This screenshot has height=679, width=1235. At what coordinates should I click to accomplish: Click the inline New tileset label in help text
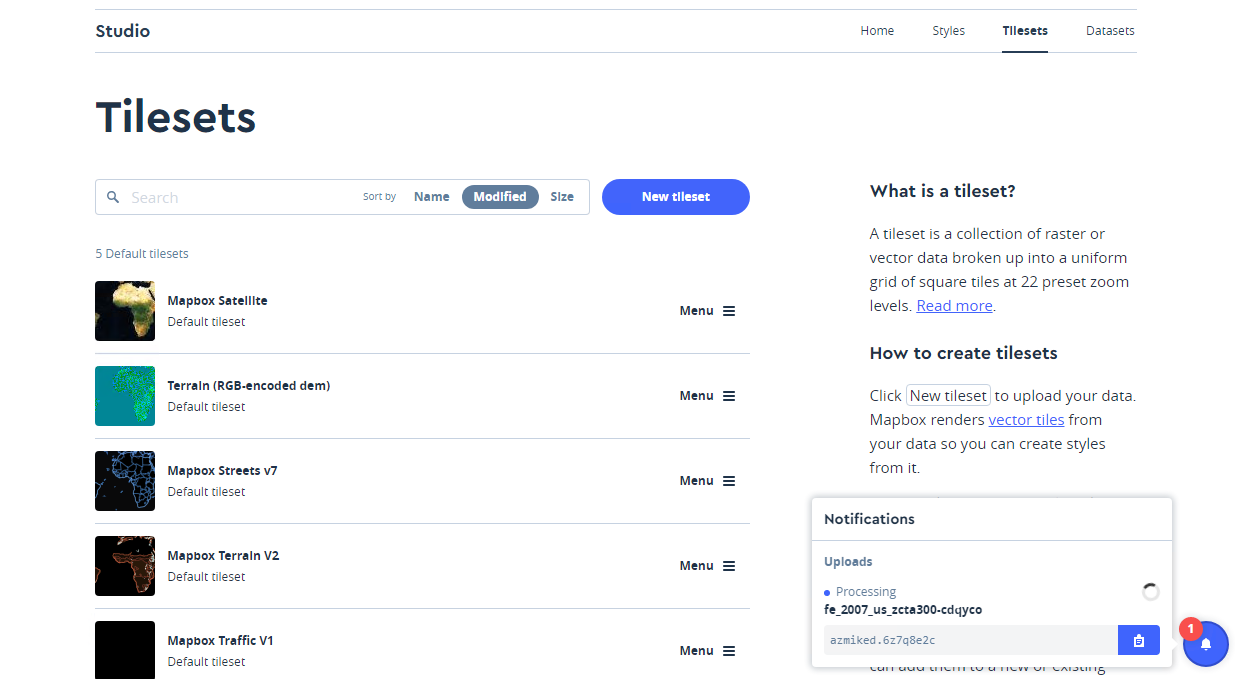(948, 396)
